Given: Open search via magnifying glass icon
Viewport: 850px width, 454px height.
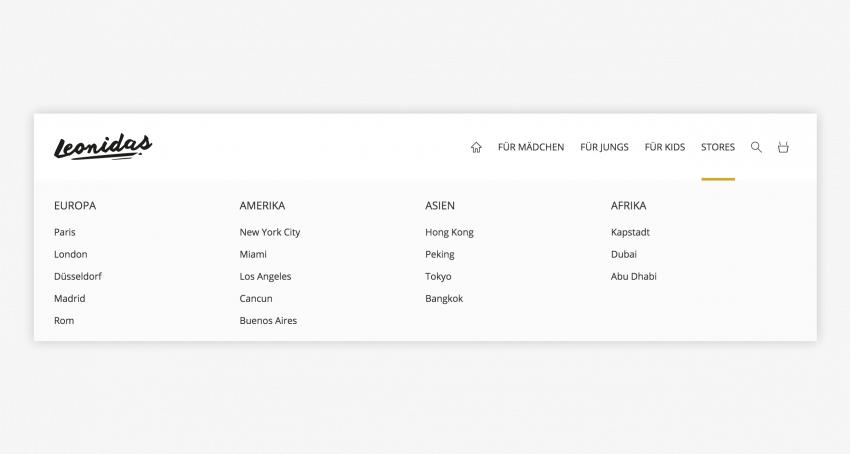Looking at the screenshot, I should click(756, 147).
